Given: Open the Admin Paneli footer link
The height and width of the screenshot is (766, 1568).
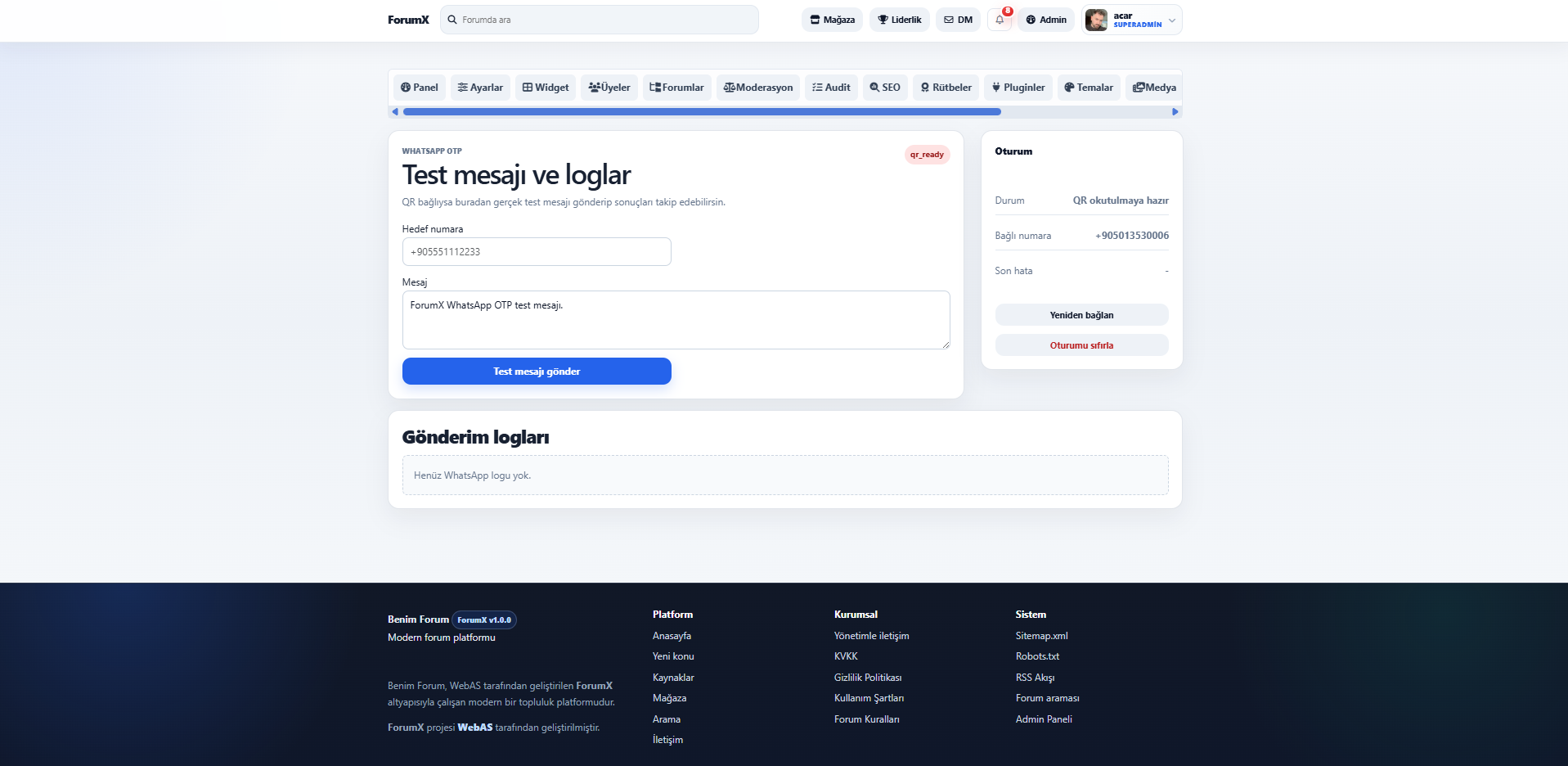Looking at the screenshot, I should (1044, 719).
